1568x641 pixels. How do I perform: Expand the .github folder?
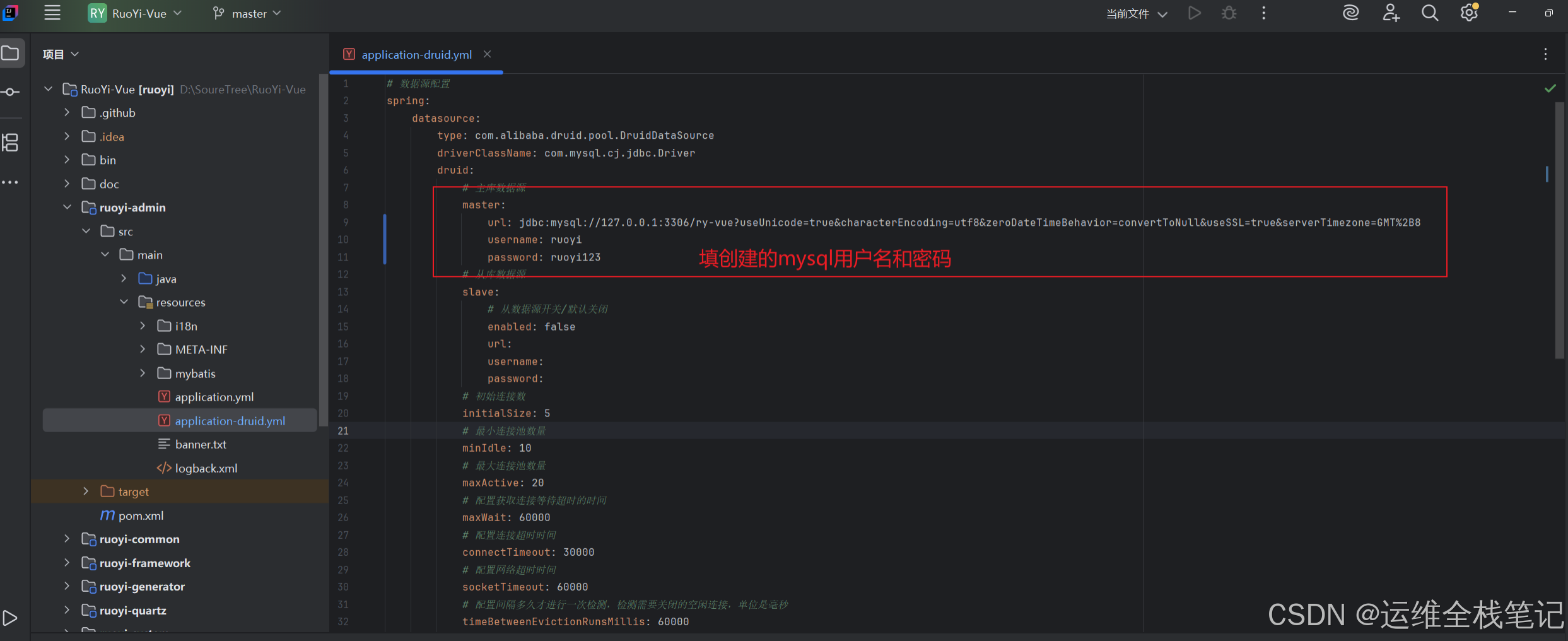pyautogui.click(x=67, y=112)
